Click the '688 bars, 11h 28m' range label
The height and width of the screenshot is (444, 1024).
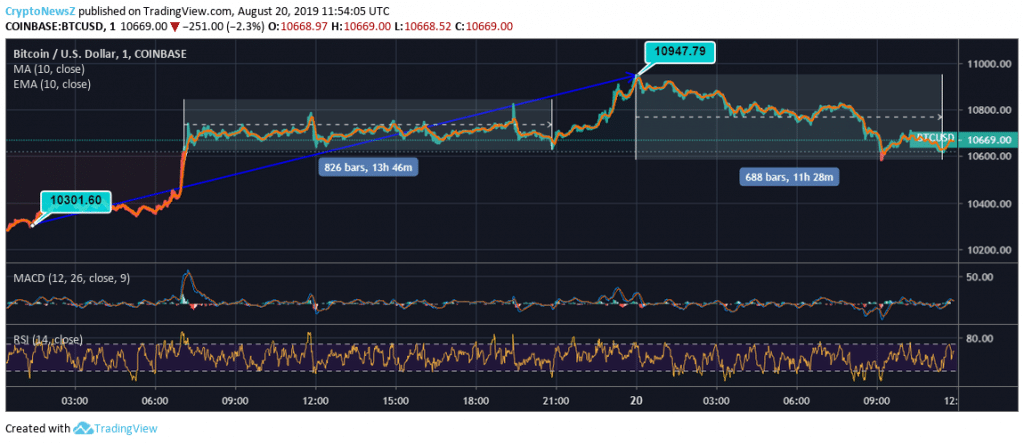pyautogui.click(x=789, y=176)
